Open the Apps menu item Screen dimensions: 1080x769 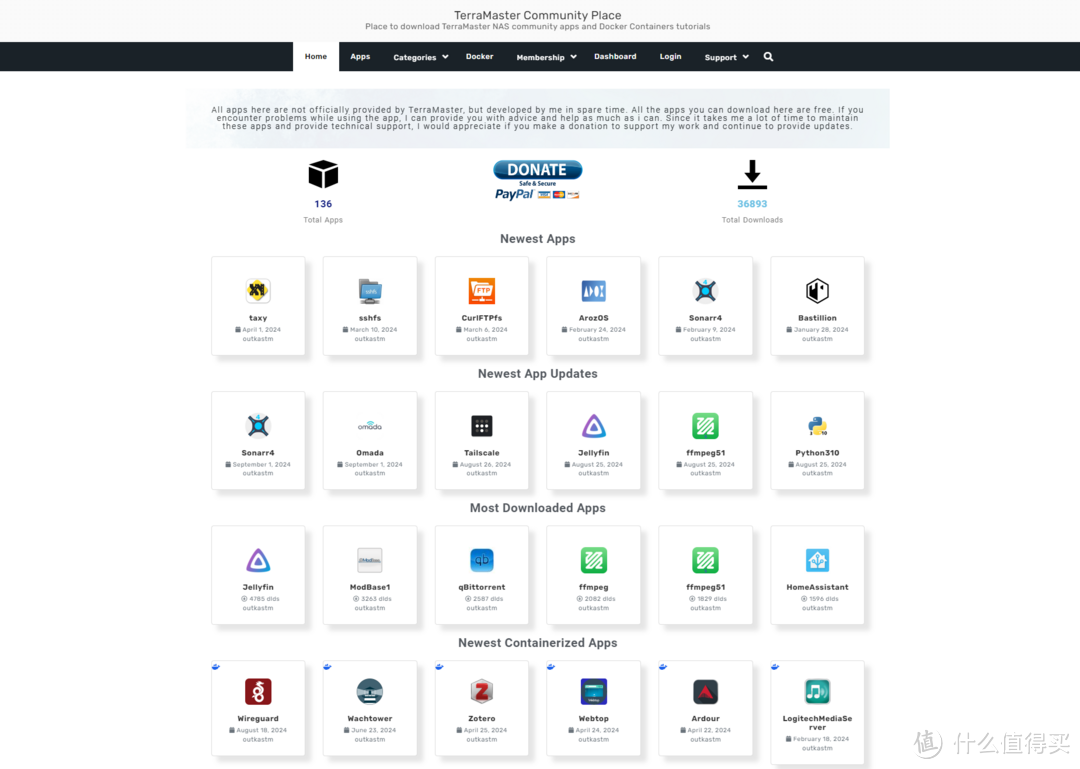point(360,57)
